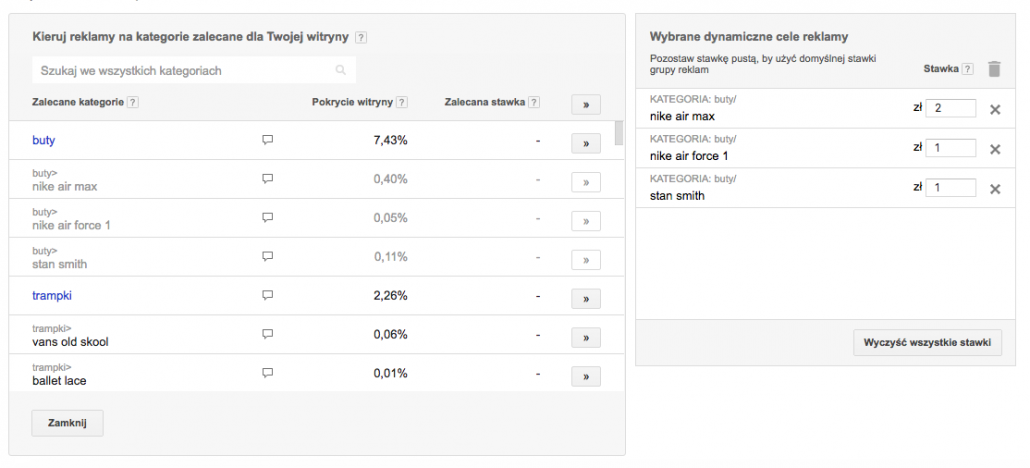Add vans old skool with its arrow button

coord(586,337)
